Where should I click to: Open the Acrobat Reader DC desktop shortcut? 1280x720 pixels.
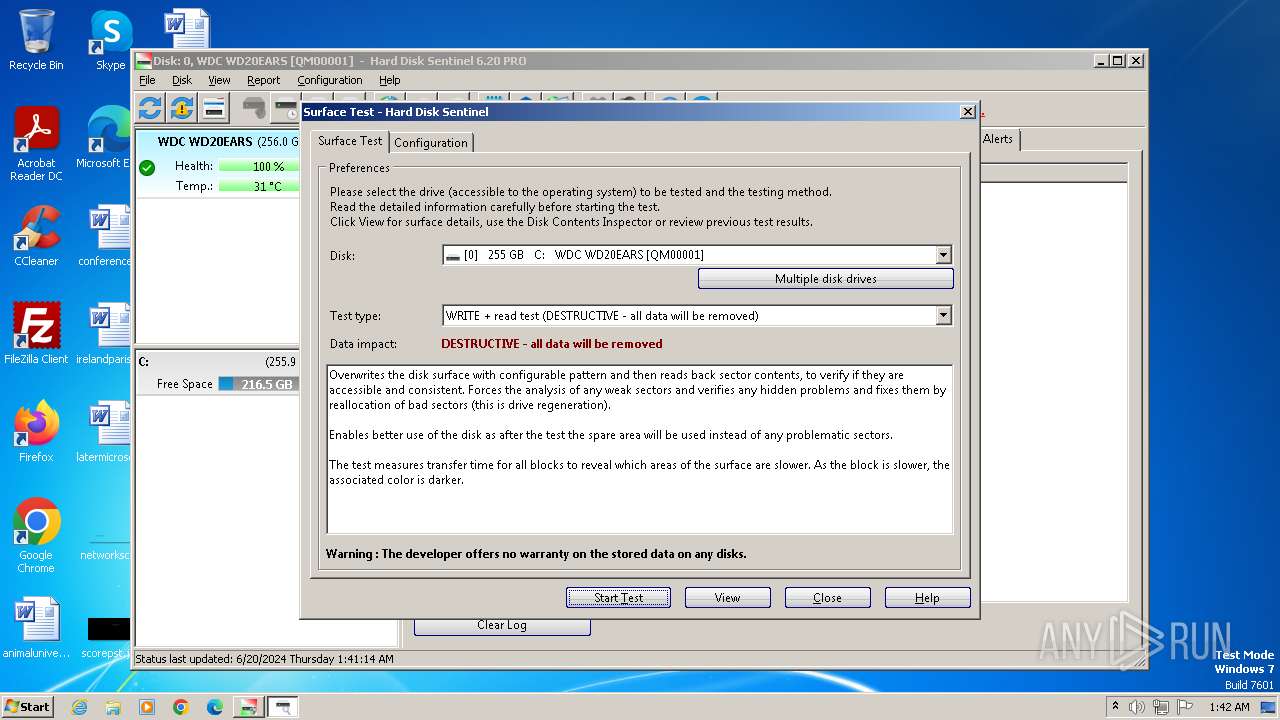pyautogui.click(x=36, y=144)
